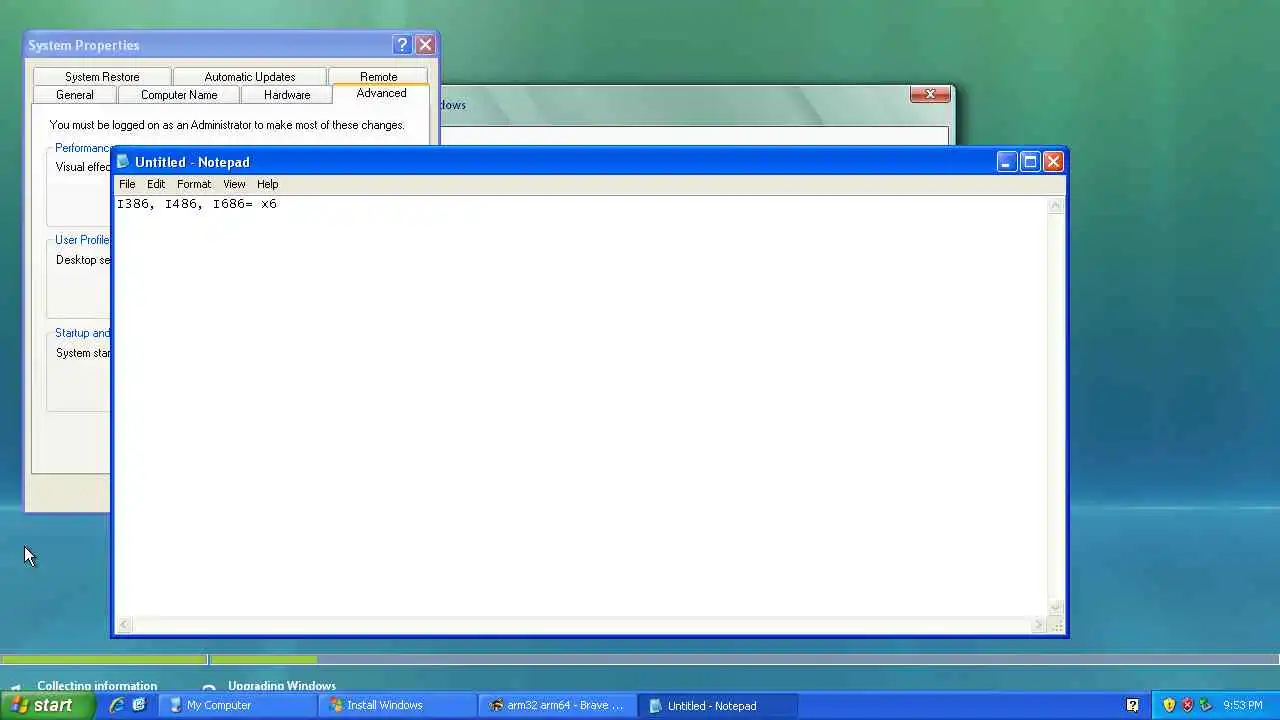
Task: Click the 'Collecting information' setup step label
Action: [x=97, y=686]
